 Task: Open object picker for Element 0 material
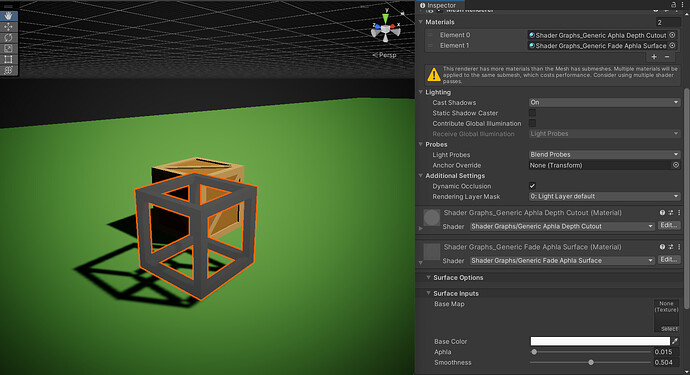click(x=672, y=35)
